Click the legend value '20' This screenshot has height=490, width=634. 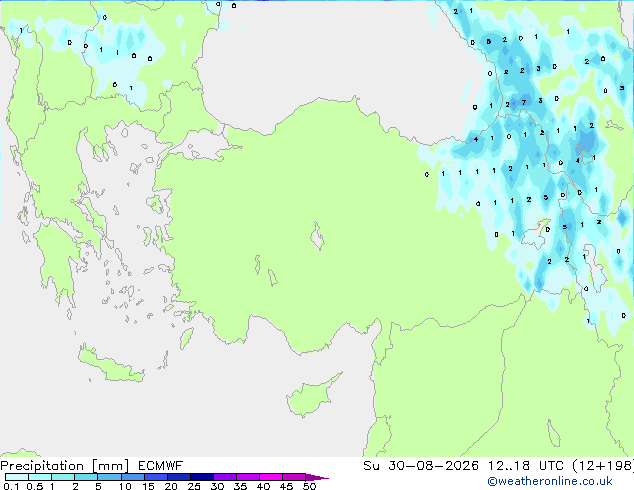(171, 486)
